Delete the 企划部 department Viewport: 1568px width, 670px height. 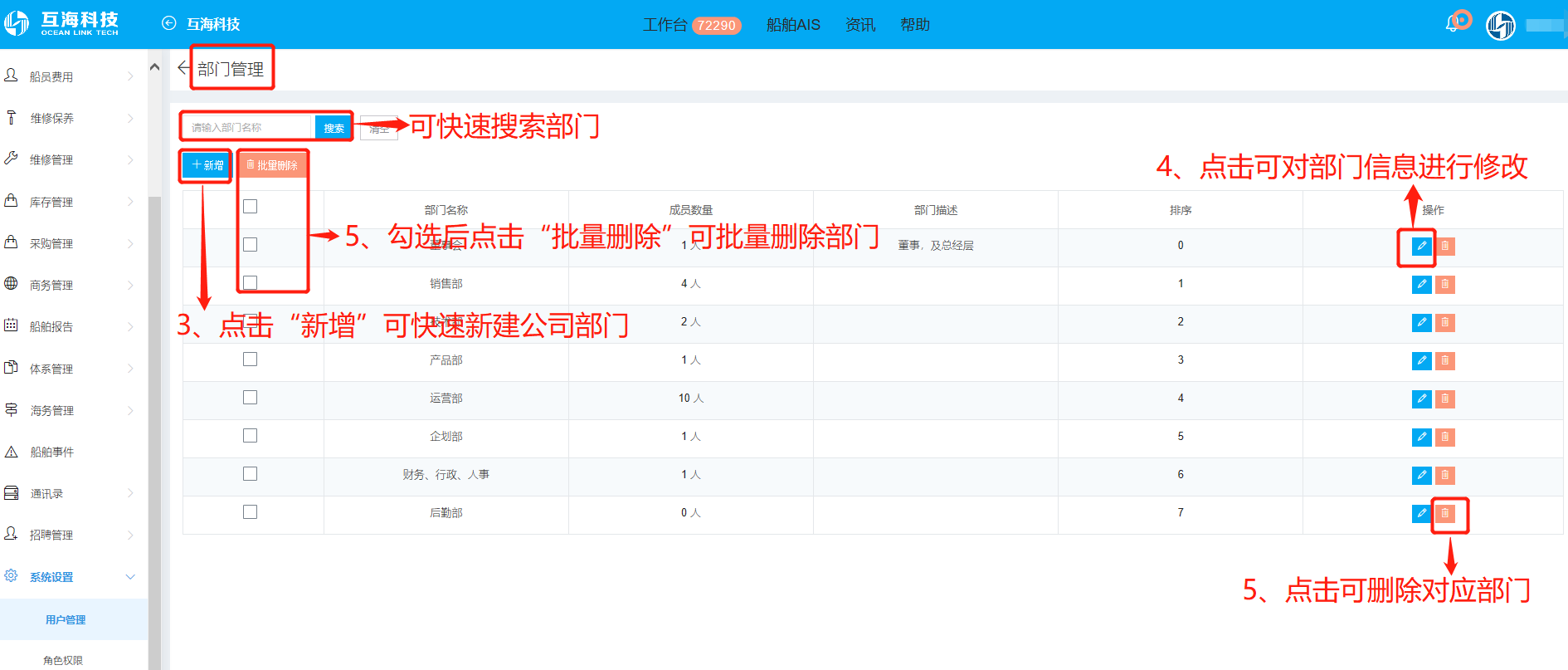1445,437
